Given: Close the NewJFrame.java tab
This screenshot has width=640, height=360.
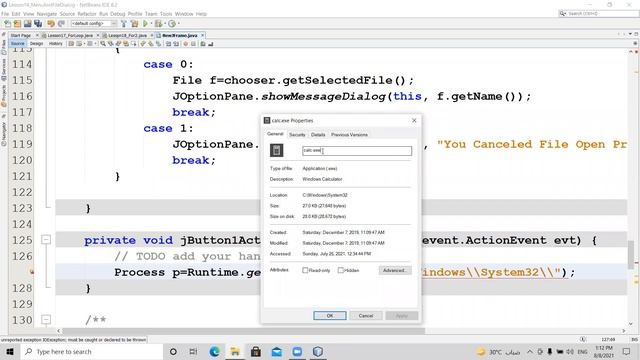Looking at the screenshot, I should click(x=202, y=36).
